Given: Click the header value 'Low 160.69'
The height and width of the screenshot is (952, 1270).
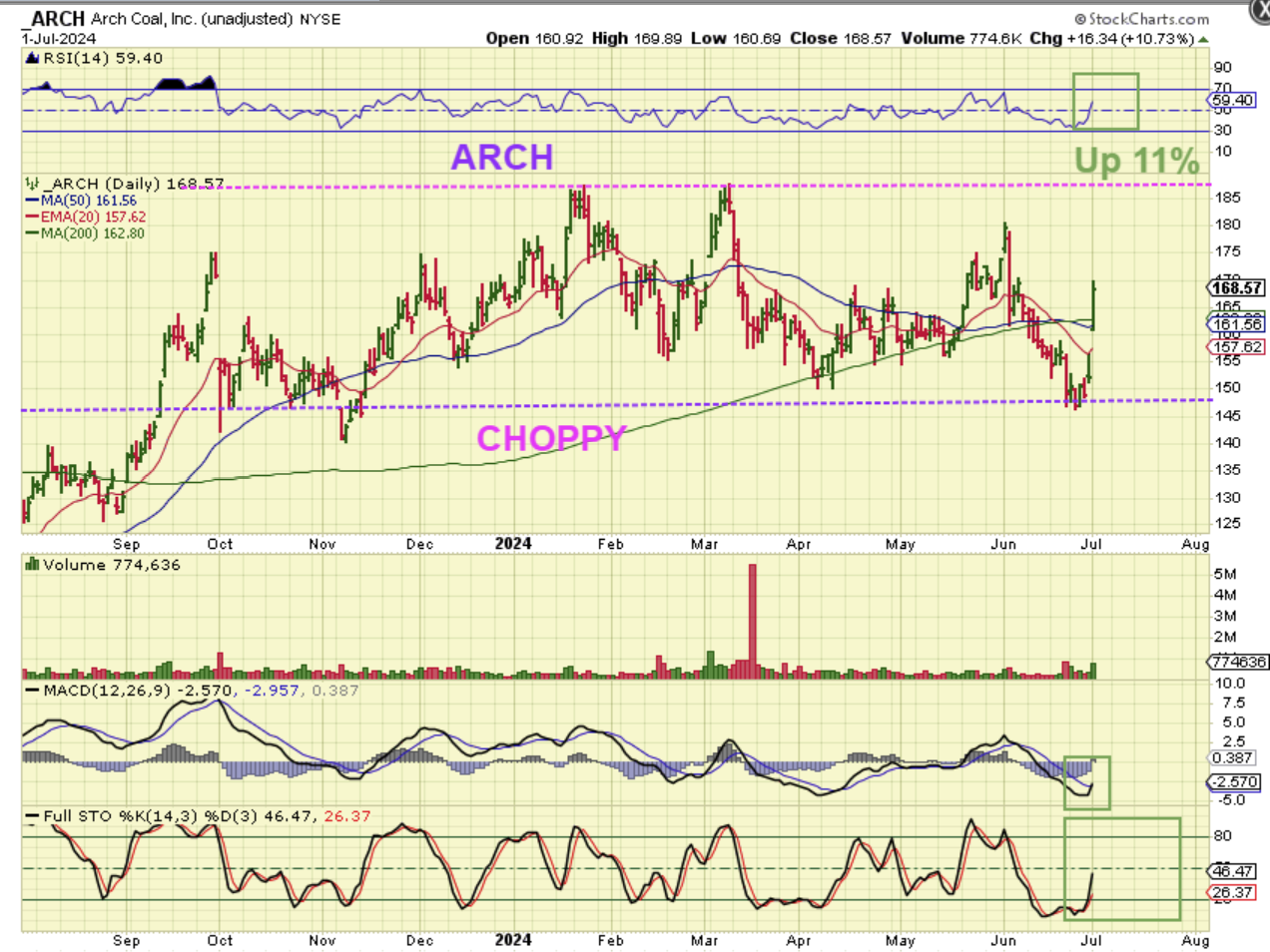Looking at the screenshot, I should click(x=736, y=39).
